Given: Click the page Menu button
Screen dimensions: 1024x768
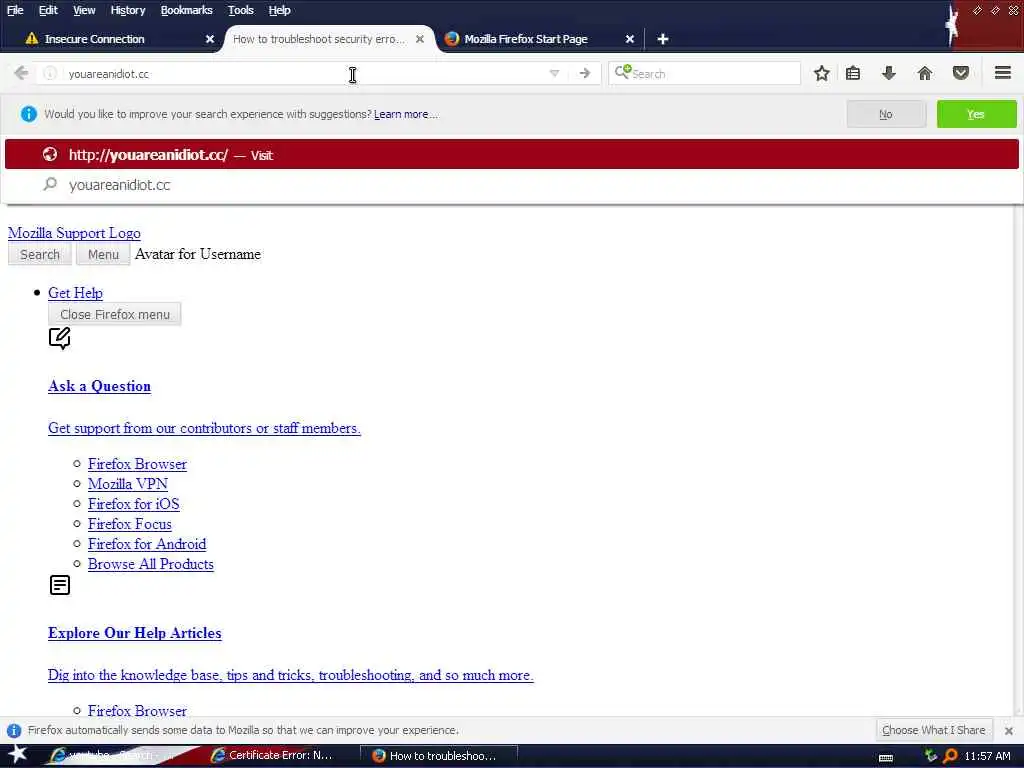Looking at the screenshot, I should [x=103, y=255].
